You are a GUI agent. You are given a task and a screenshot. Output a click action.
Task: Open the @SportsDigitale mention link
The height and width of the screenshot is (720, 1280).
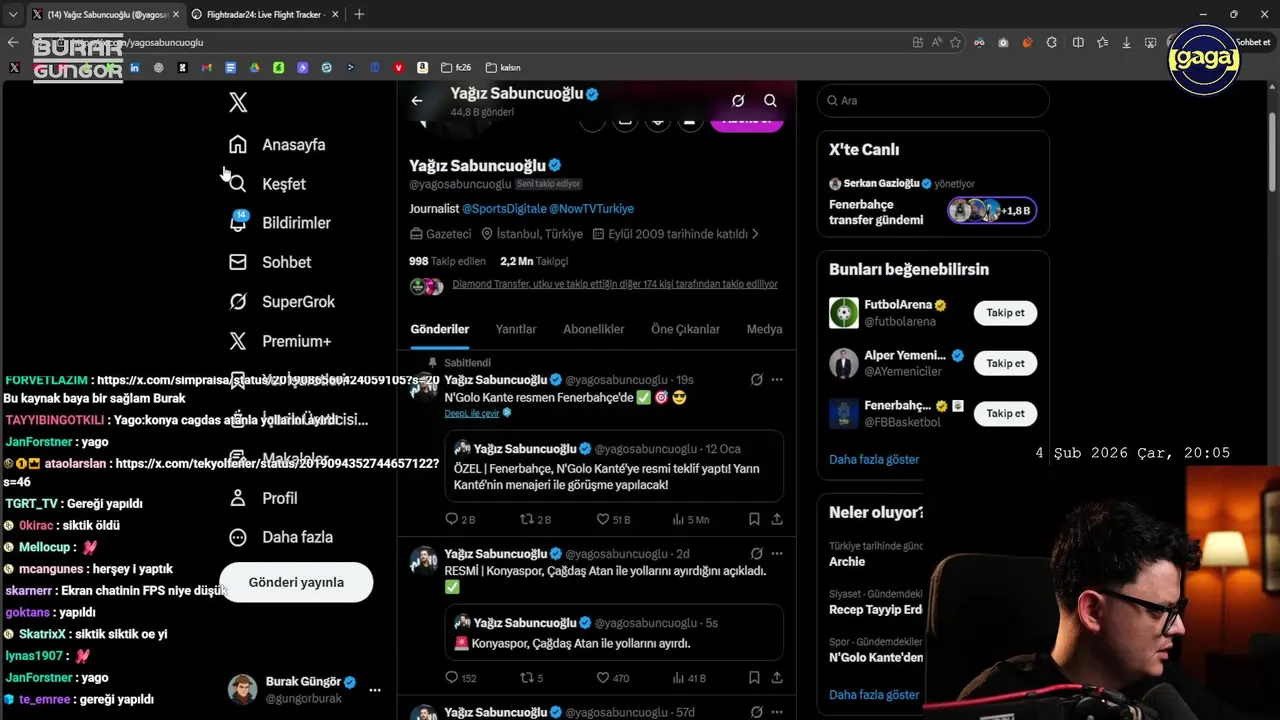click(503, 209)
